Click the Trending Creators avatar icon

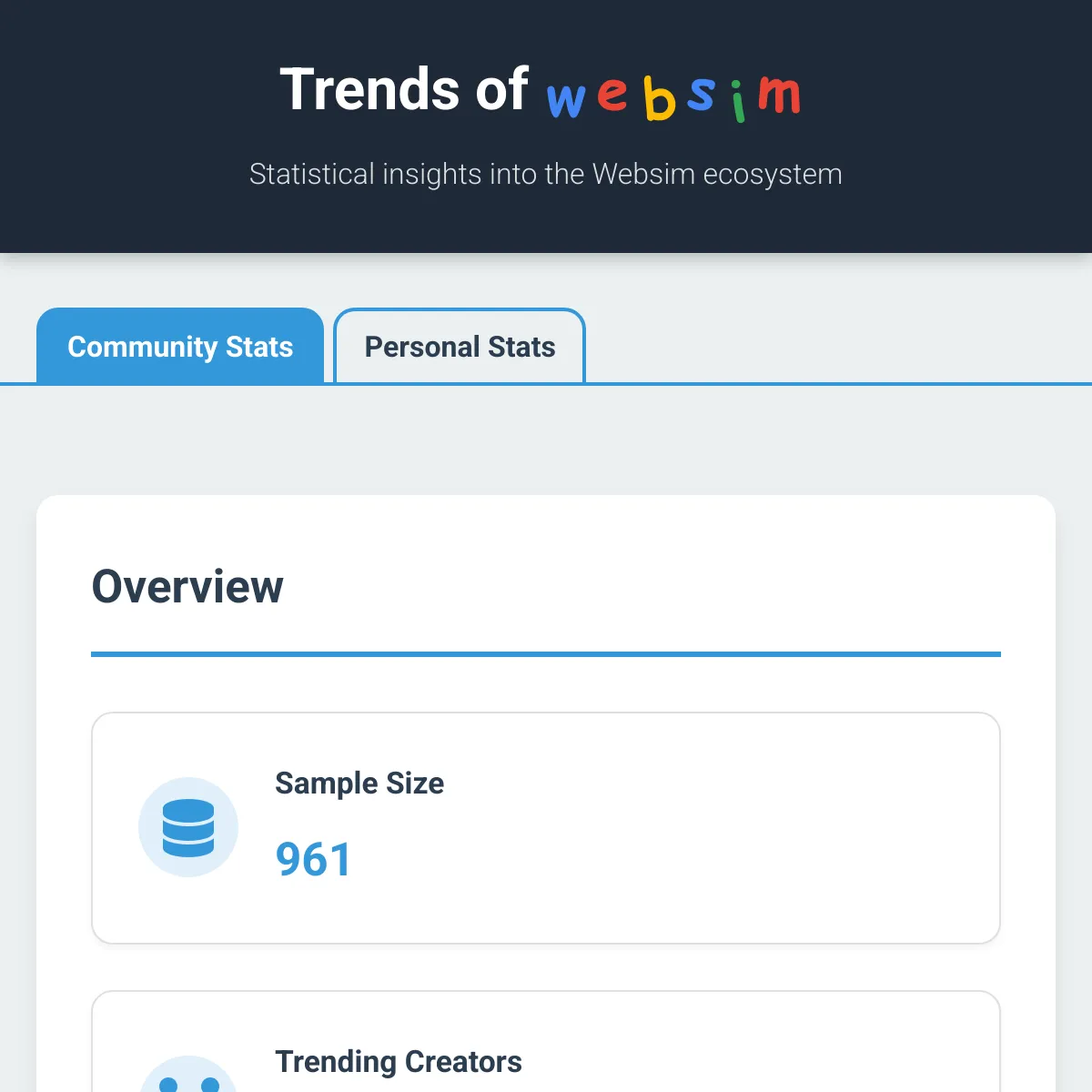[x=188, y=1083]
